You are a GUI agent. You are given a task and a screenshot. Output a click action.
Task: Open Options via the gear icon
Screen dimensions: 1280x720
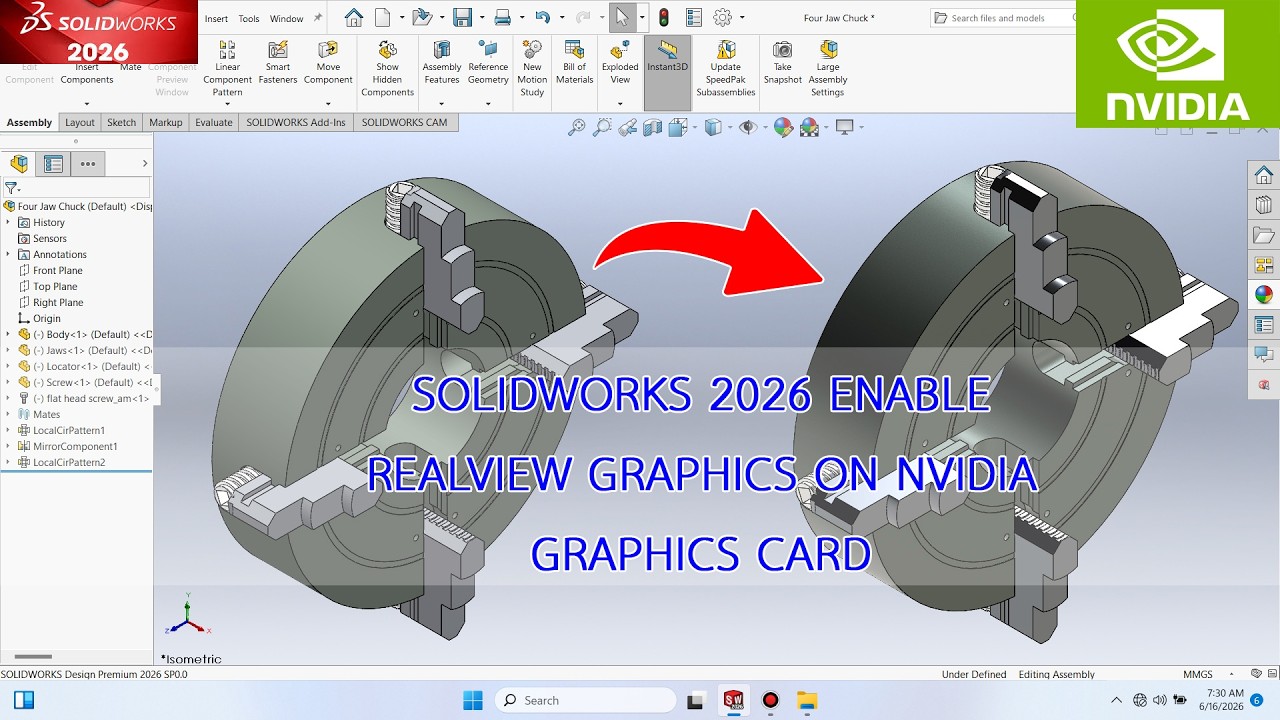[722, 17]
